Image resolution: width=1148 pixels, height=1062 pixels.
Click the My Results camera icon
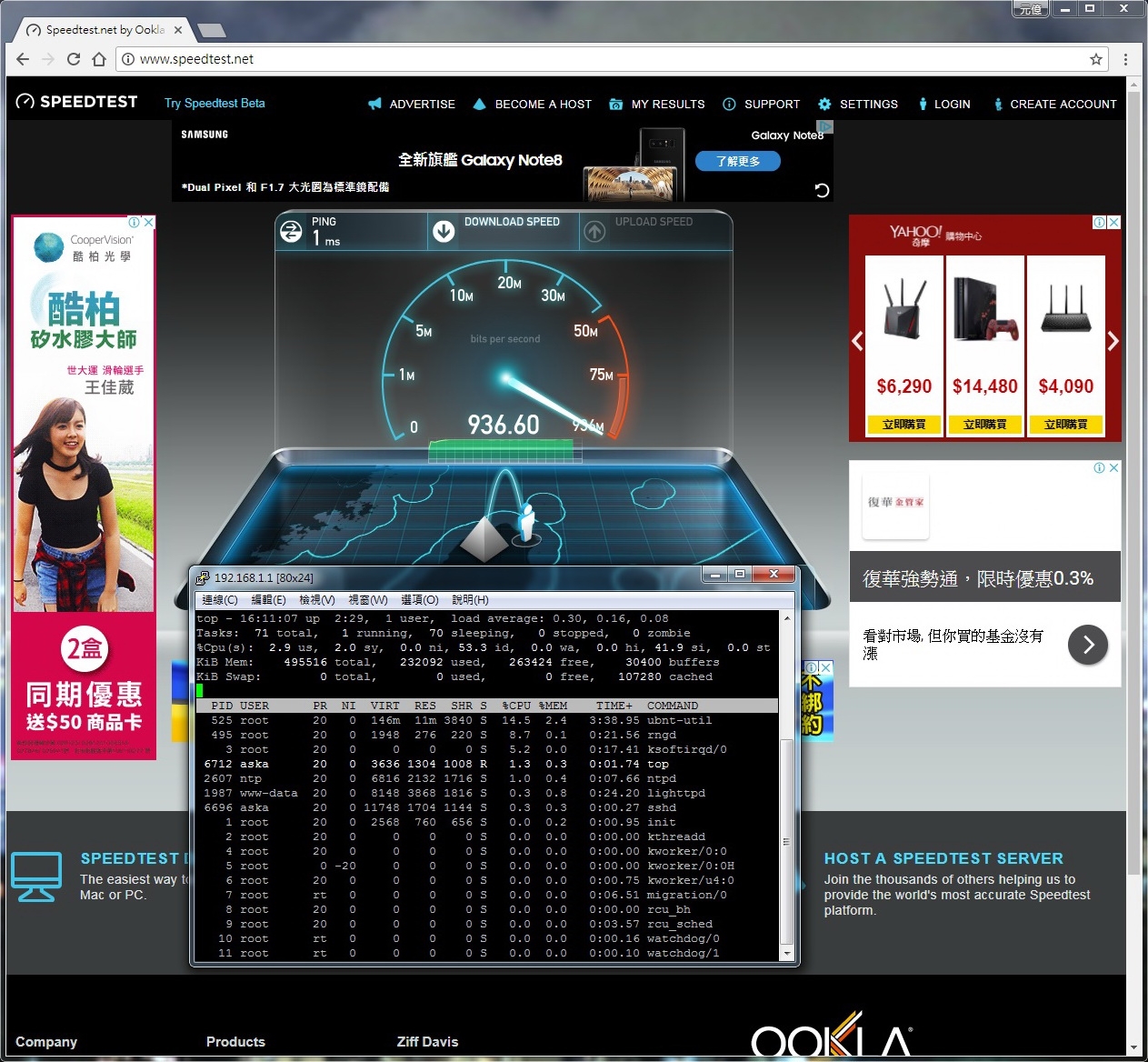pyautogui.click(x=616, y=104)
